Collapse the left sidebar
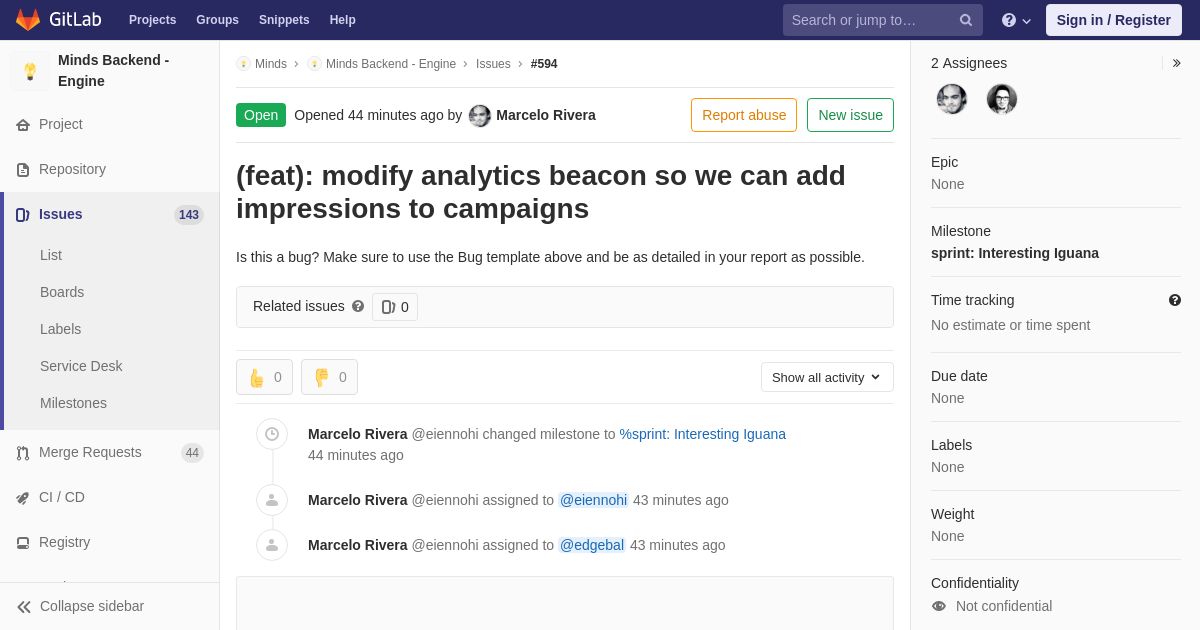This screenshot has width=1200, height=630. point(80,606)
